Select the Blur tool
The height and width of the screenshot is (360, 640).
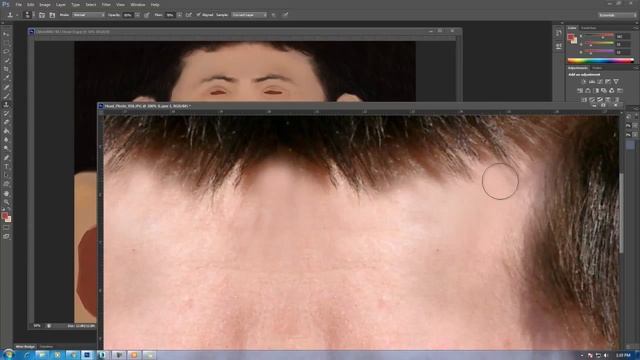pyautogui.click(x=6, y=140)
